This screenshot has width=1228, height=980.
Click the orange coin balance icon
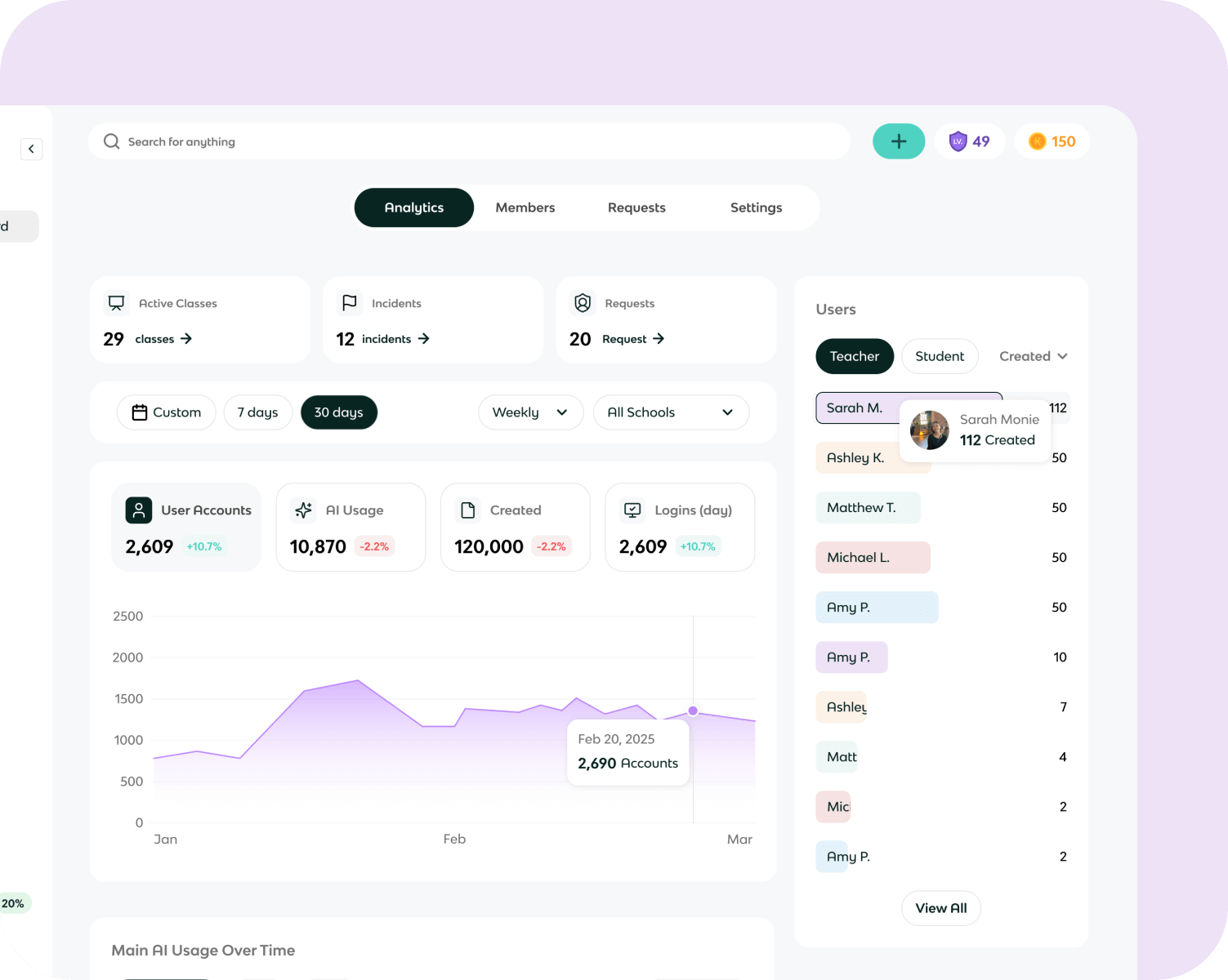pos(1037,141)
